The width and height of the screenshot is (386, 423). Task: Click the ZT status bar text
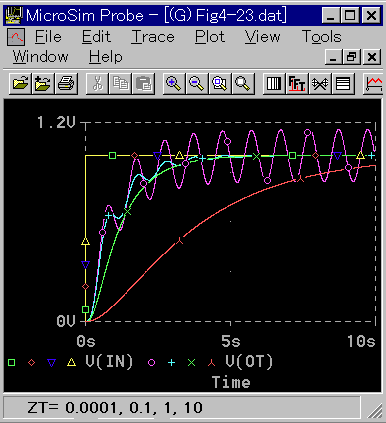115,407
